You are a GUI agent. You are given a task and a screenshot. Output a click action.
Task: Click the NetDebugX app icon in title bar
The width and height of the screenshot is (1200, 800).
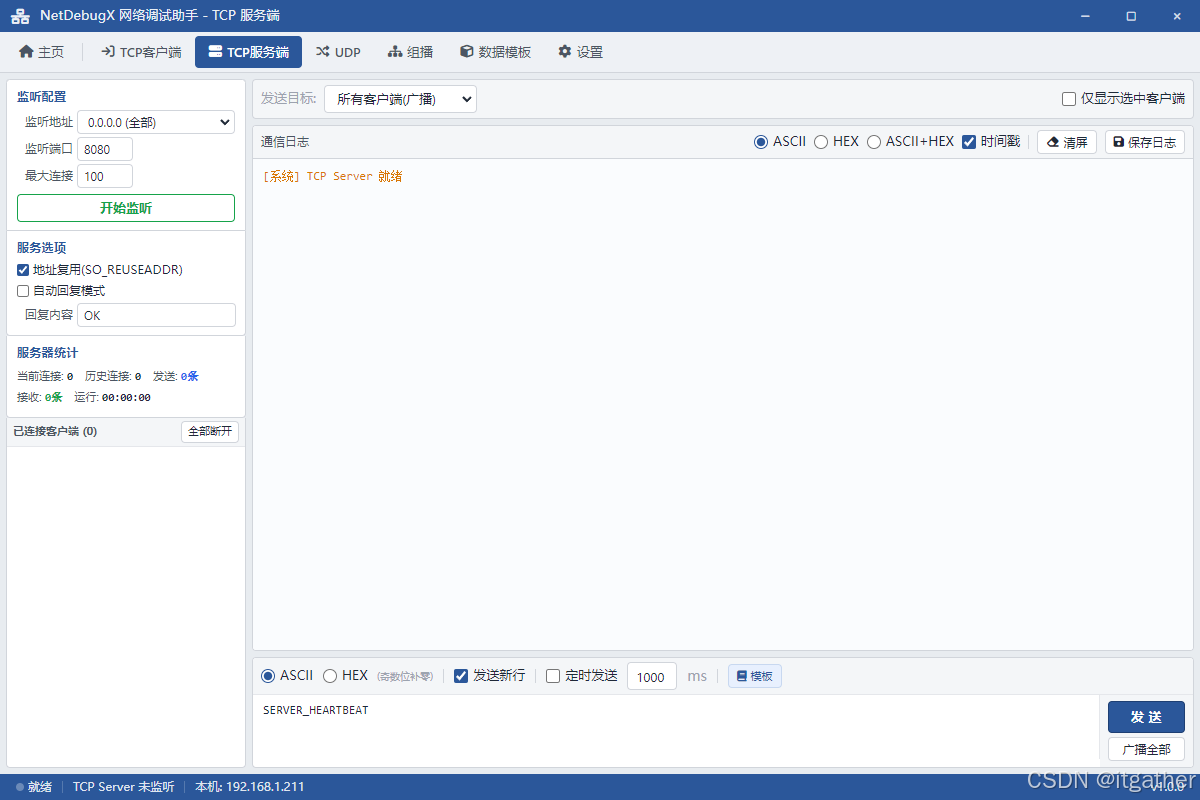pos(20,16)
